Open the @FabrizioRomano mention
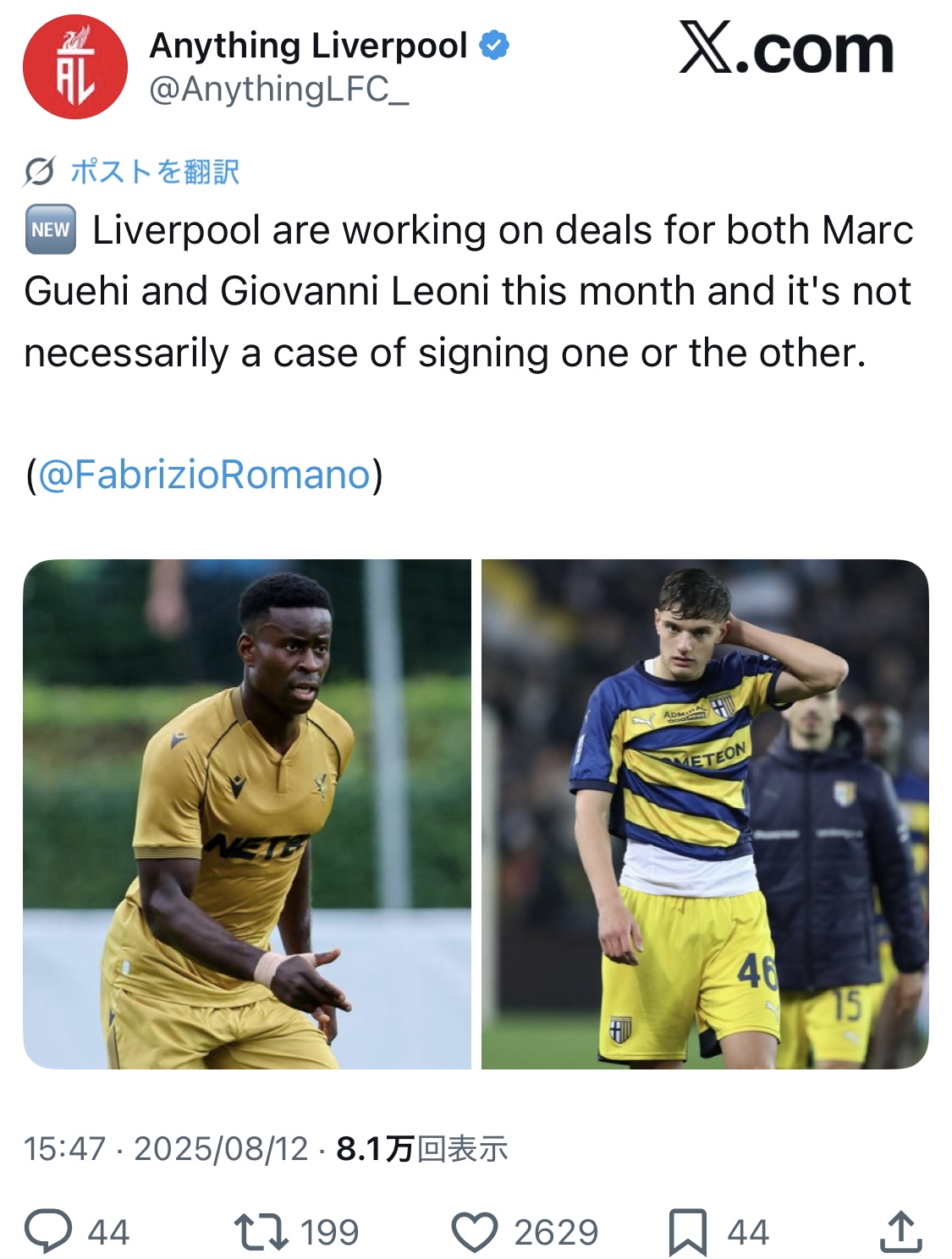The width and height of the screenshot is (952, 1259). point(205,475)
